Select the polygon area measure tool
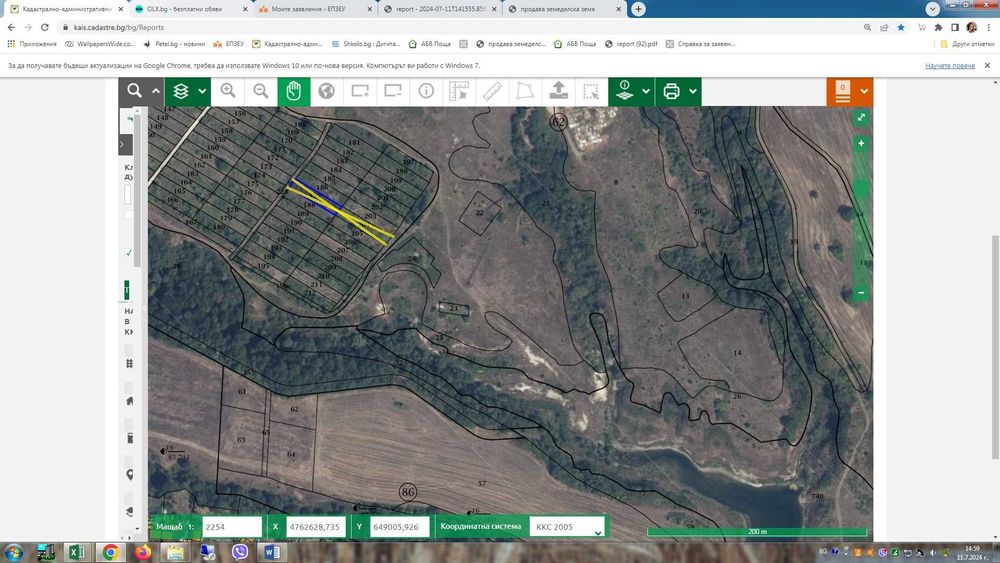 (x=525, y=91)
